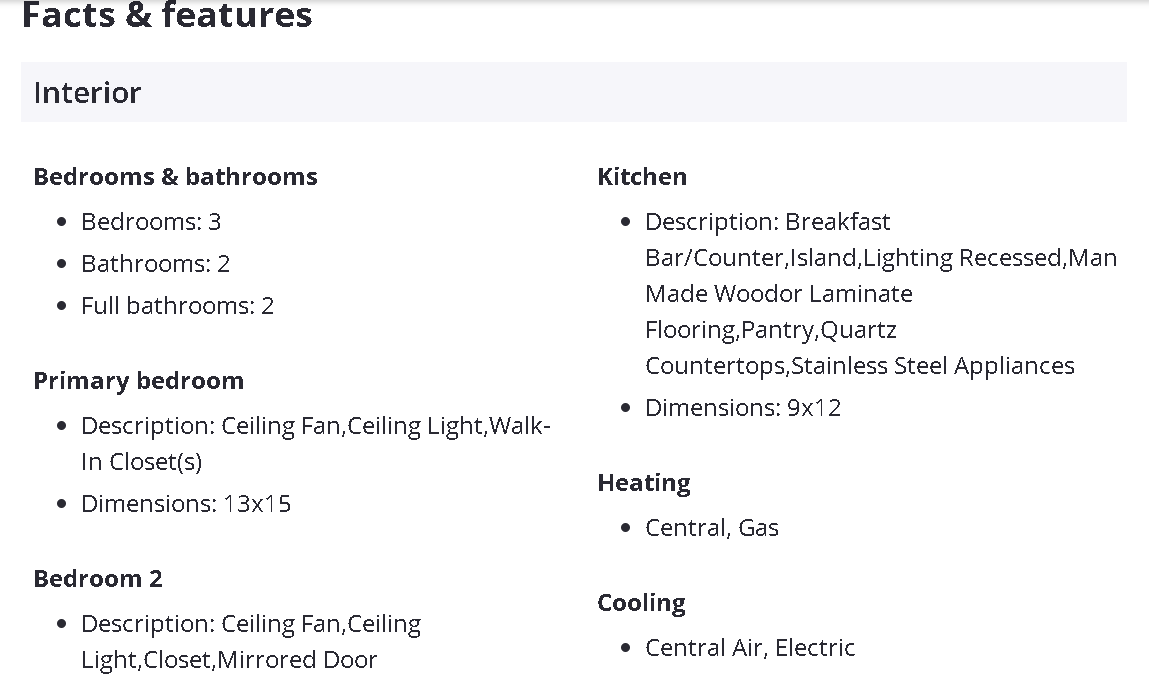Viewport: 1149px width, 684px height.
Task: Click the Central Air, Electric cooling item
Action: pos(750,648)
